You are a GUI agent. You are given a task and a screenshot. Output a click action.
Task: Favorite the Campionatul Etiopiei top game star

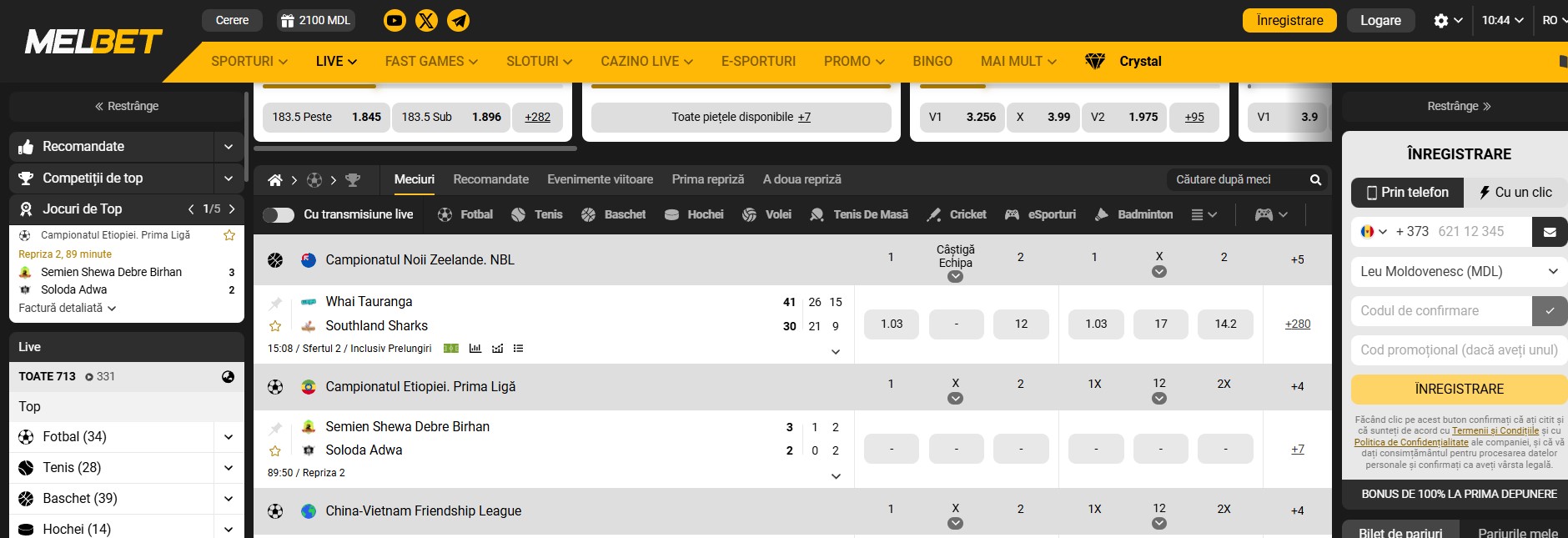229,235
